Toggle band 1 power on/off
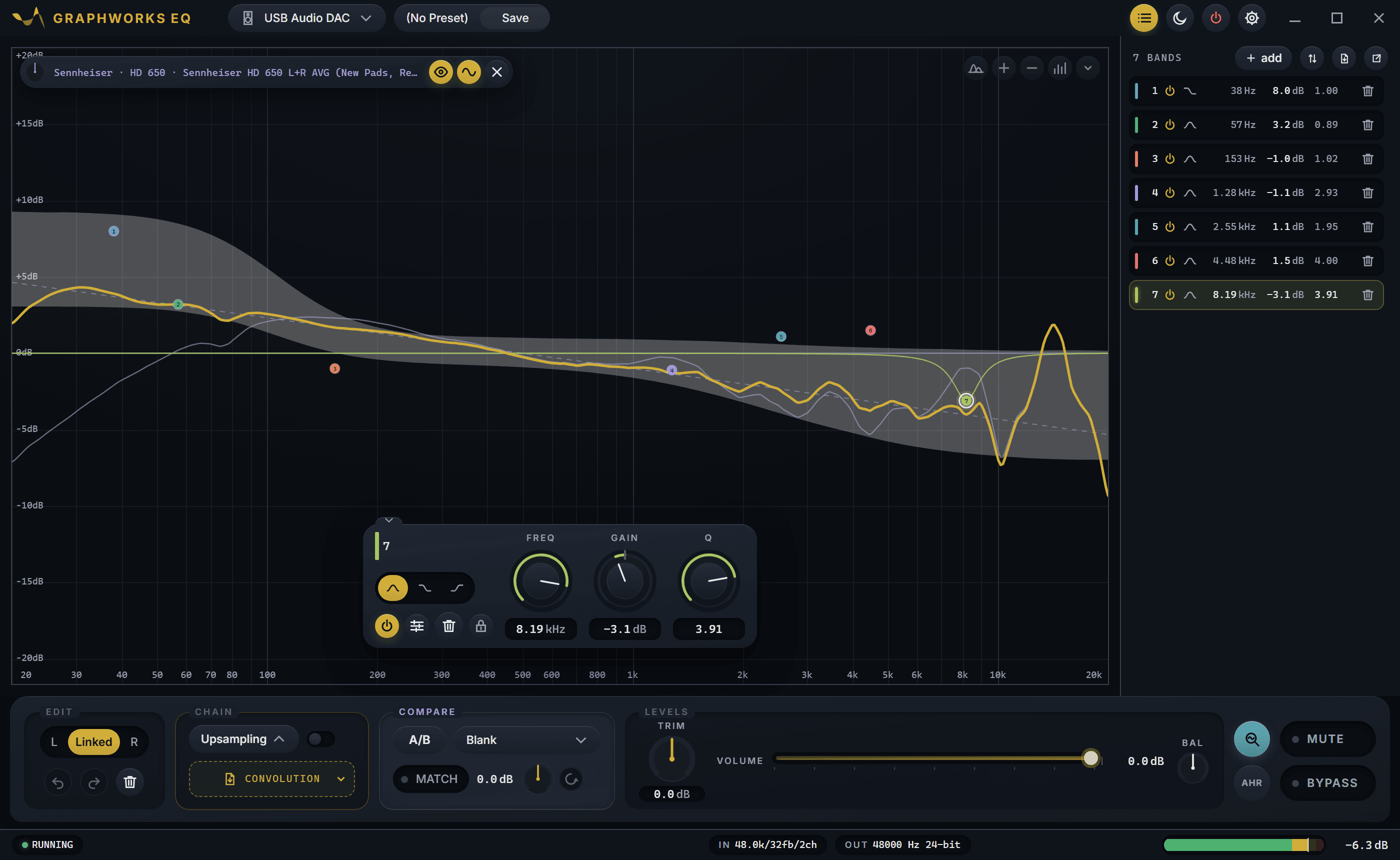This screenshot has width=1400, height=860. [1169, 91]
